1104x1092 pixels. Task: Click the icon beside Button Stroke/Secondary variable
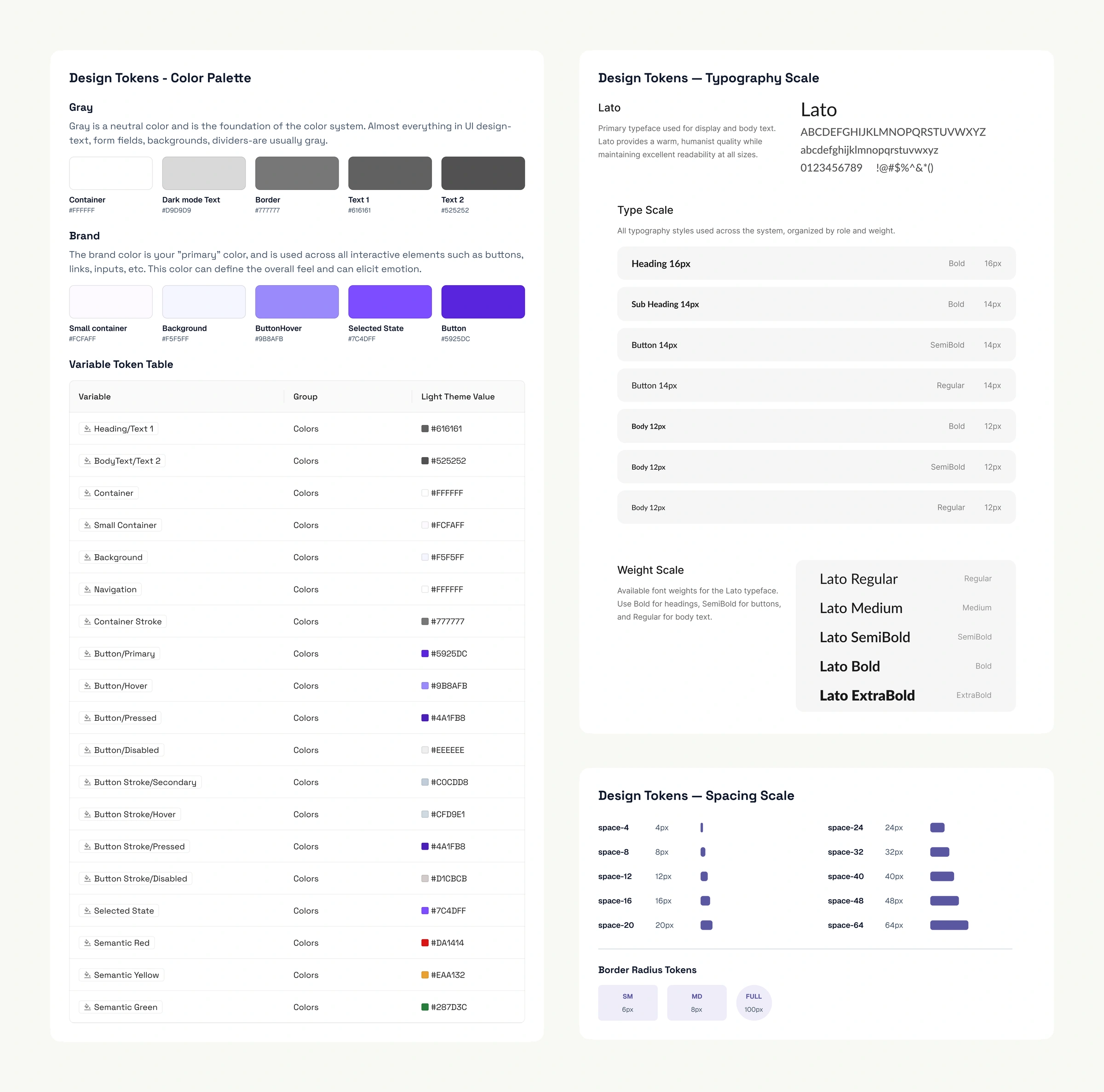pyautogui.click(x=87, y=782)
